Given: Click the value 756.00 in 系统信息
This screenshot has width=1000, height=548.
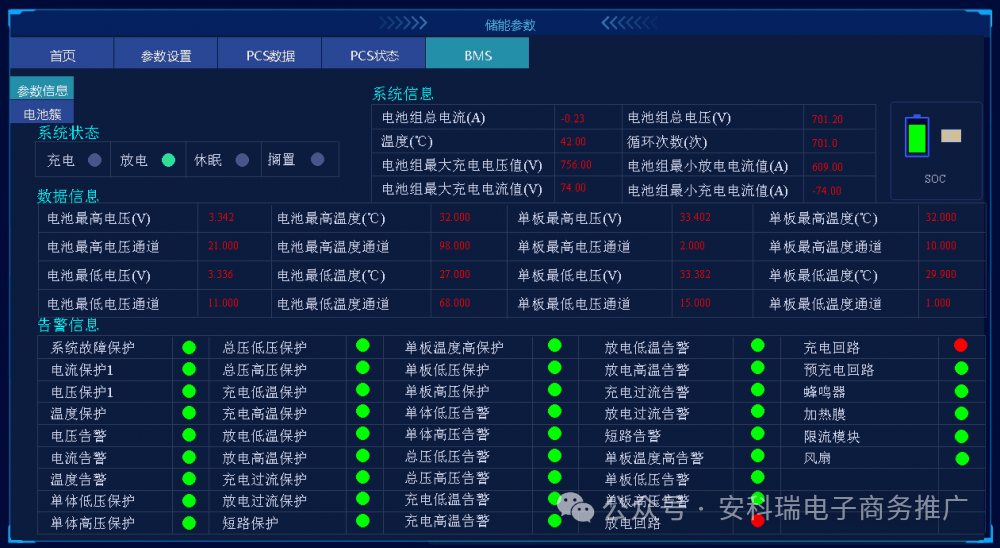Looking at the screenshot, I should (x=576, y=165).
